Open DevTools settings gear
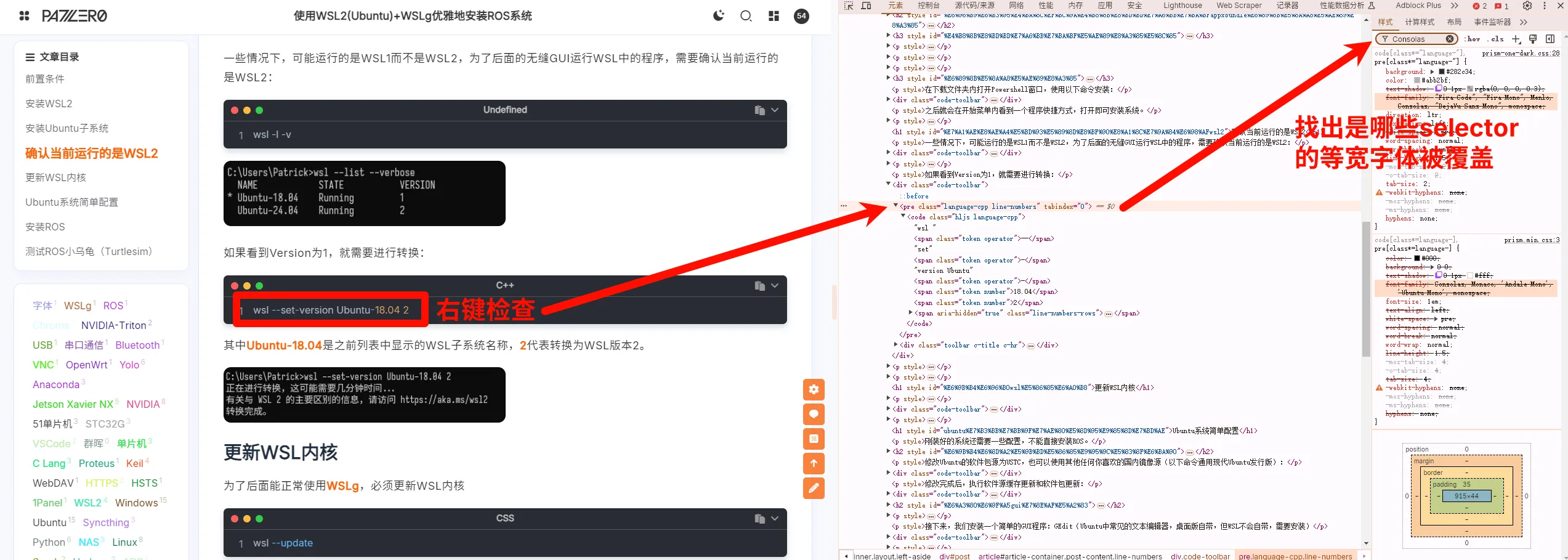 [1527, 6]
